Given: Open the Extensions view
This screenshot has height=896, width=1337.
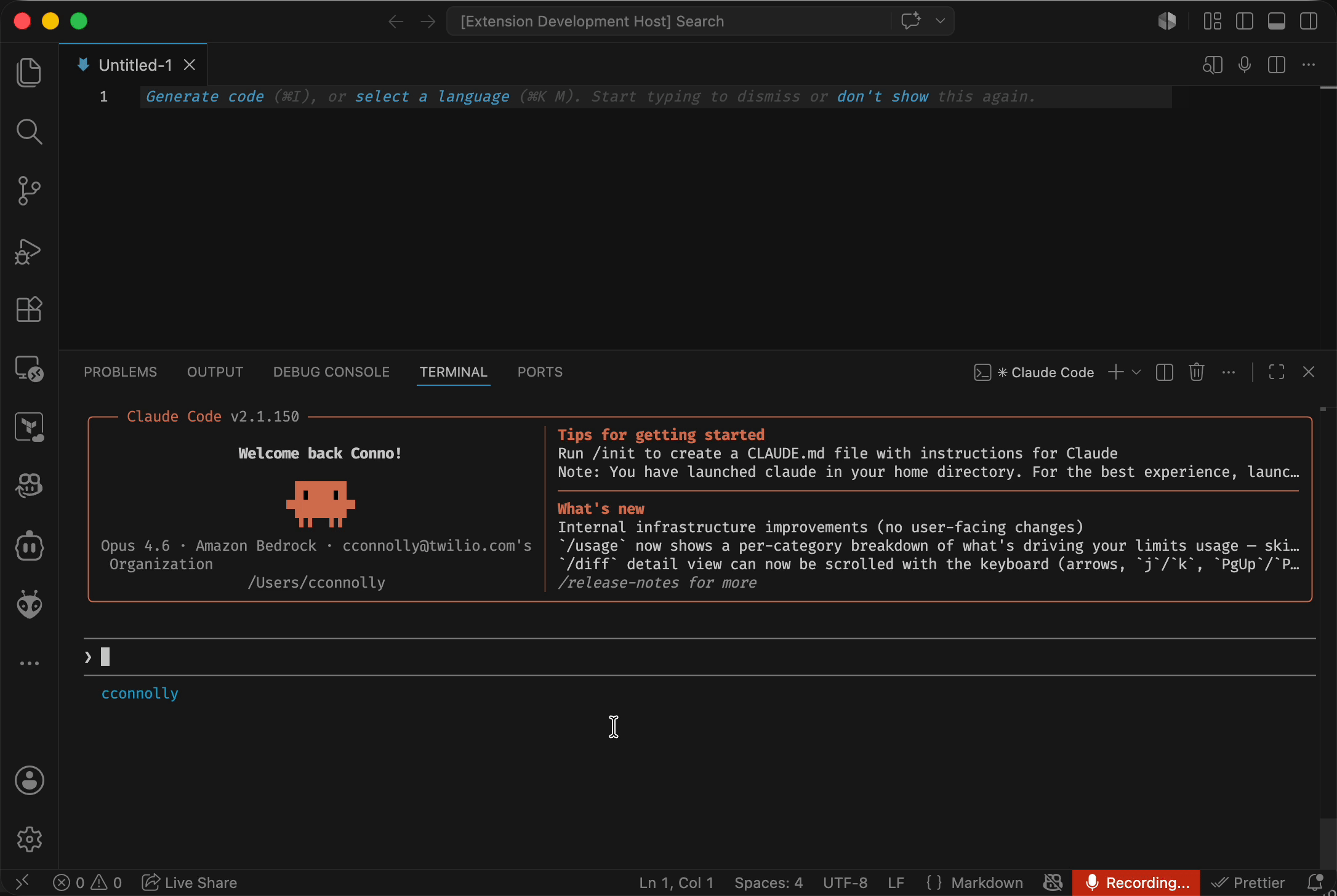Looking at the screenshot, I should point(29,310).
